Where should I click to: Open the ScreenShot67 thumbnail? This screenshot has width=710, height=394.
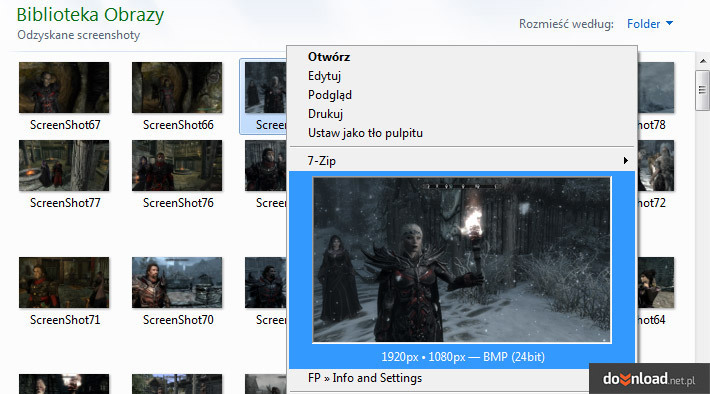pyautogui.click(x=64, y=87)
